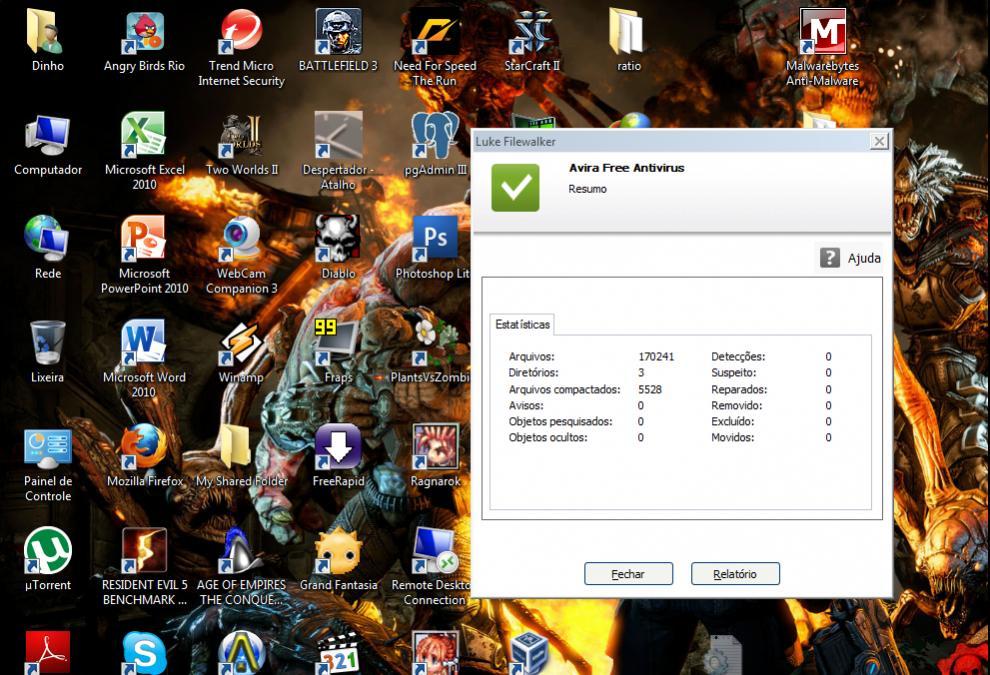This screenshot has width=990, height=675.
Task: Open the Relatório report button
Action: pyautogui.click(x=735, y=574)
